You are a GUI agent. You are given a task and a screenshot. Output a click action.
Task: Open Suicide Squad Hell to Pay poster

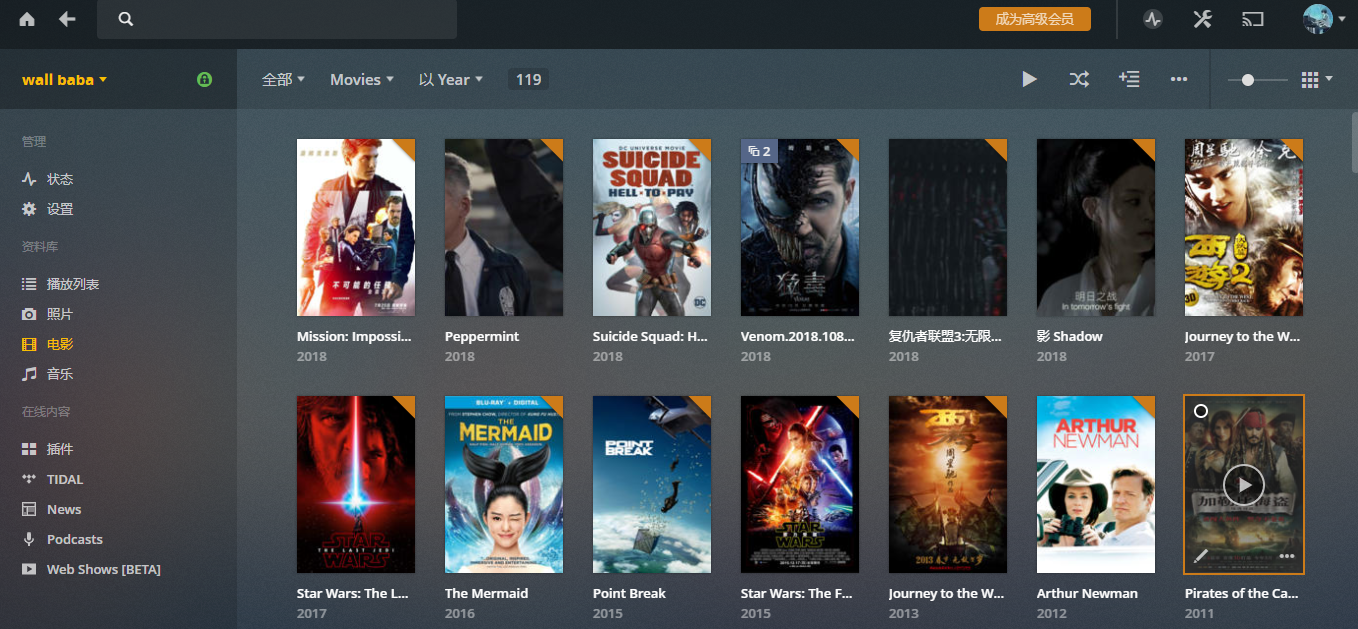tap(652, 227)
